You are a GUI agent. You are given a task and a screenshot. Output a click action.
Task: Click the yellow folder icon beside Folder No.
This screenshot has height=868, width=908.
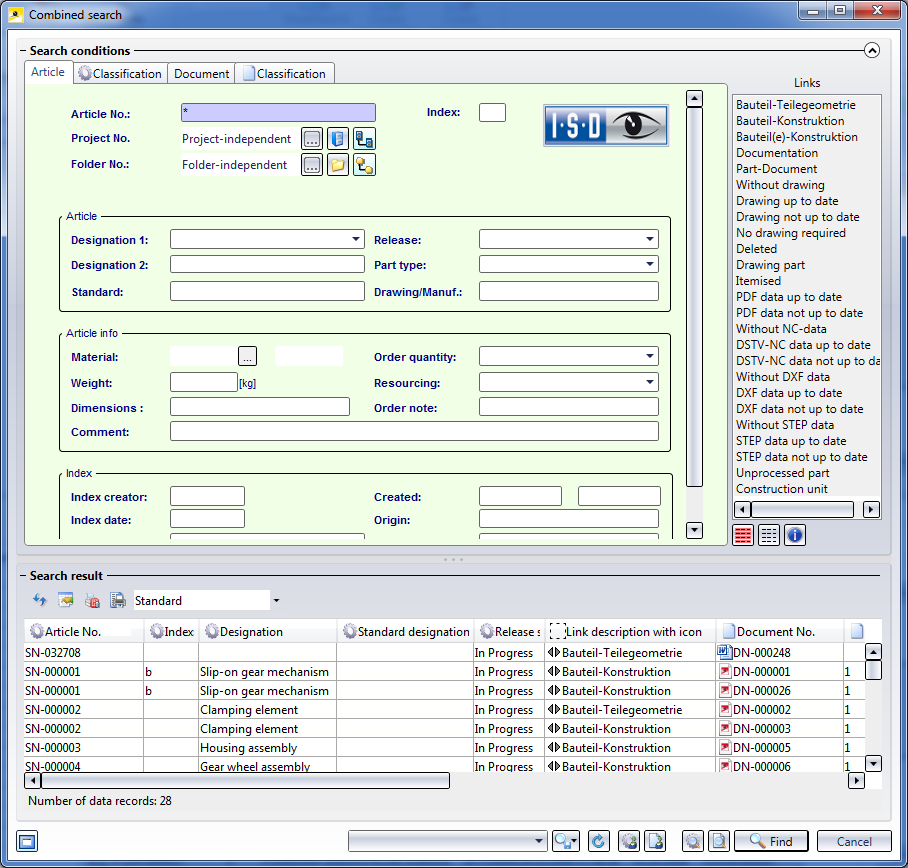[x=338, y=165]
